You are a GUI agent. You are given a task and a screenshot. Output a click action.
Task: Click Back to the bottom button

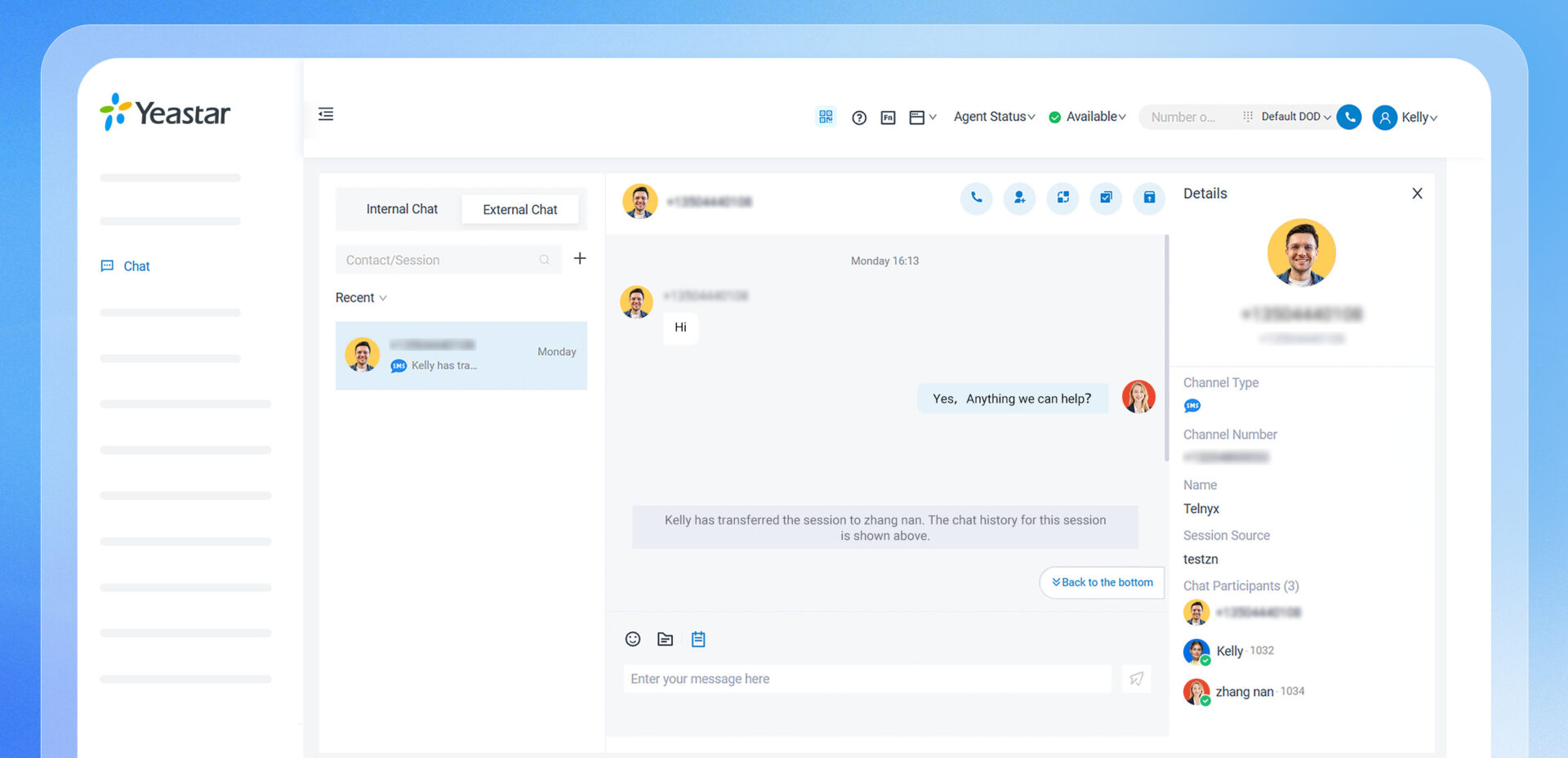pyautogui.click(x=1102, y=582)
